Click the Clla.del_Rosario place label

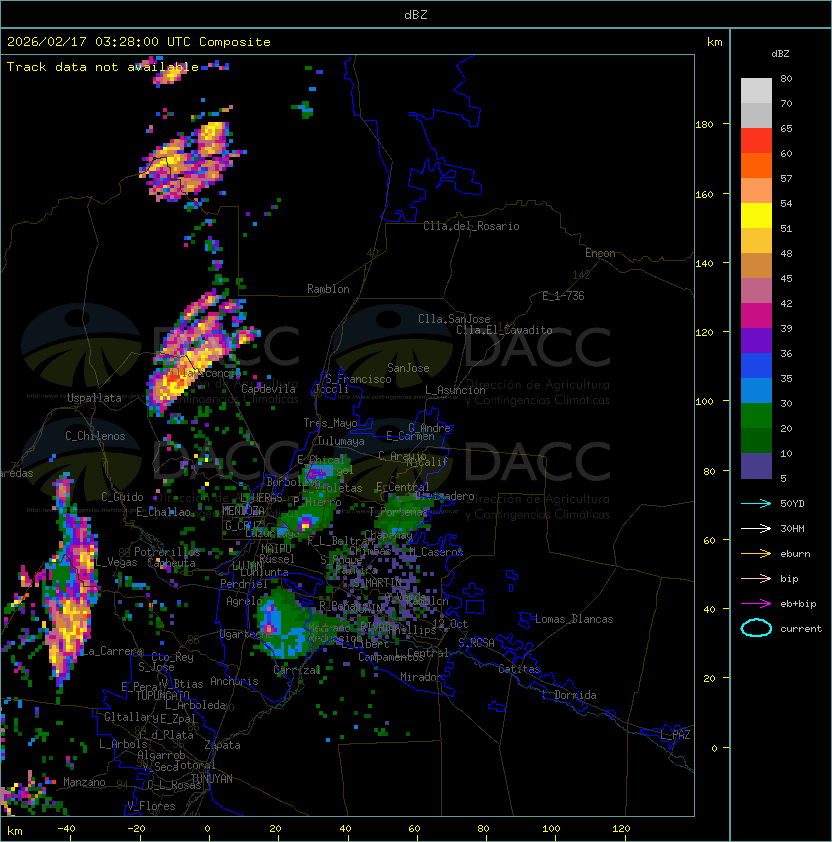pos(471,226)
